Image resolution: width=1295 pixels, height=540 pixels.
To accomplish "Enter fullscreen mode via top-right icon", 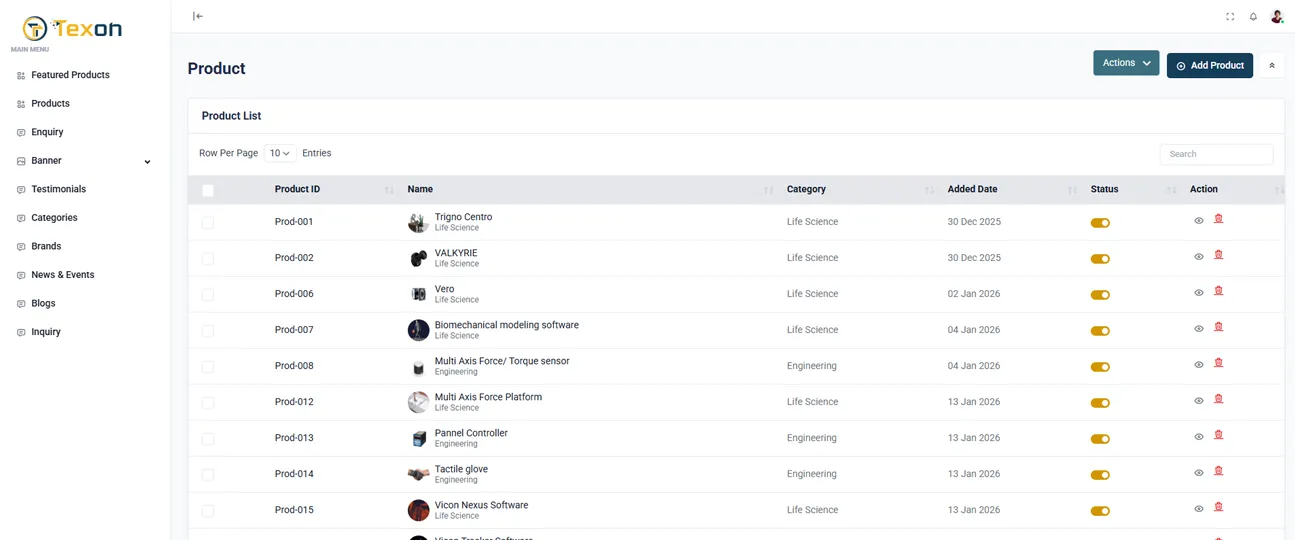I will pos(1230,17).
